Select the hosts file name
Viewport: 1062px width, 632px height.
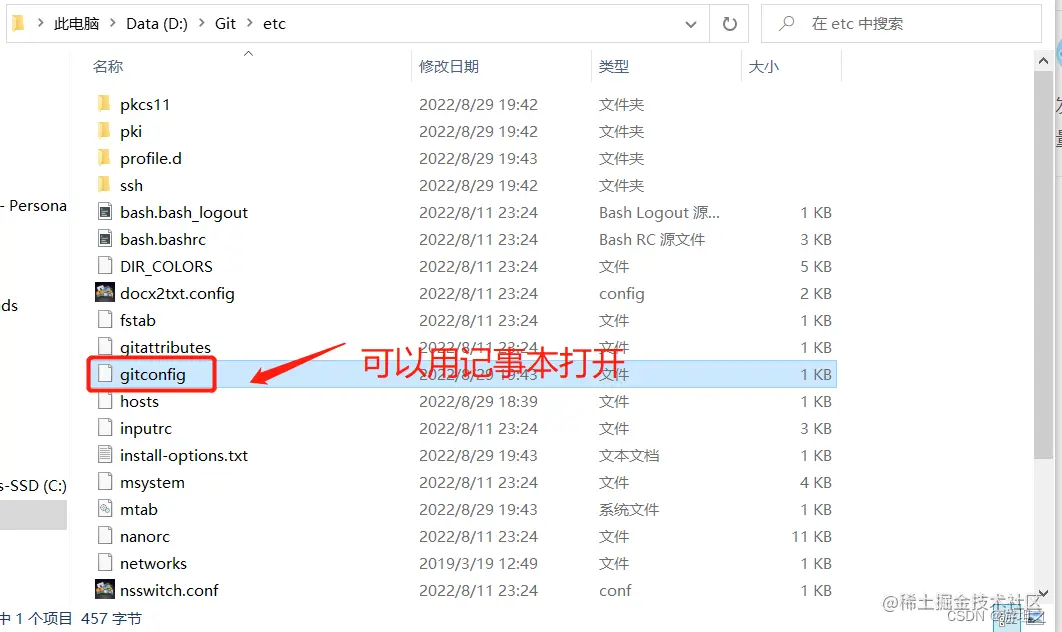pyautogui.click(x=140, y=401)
